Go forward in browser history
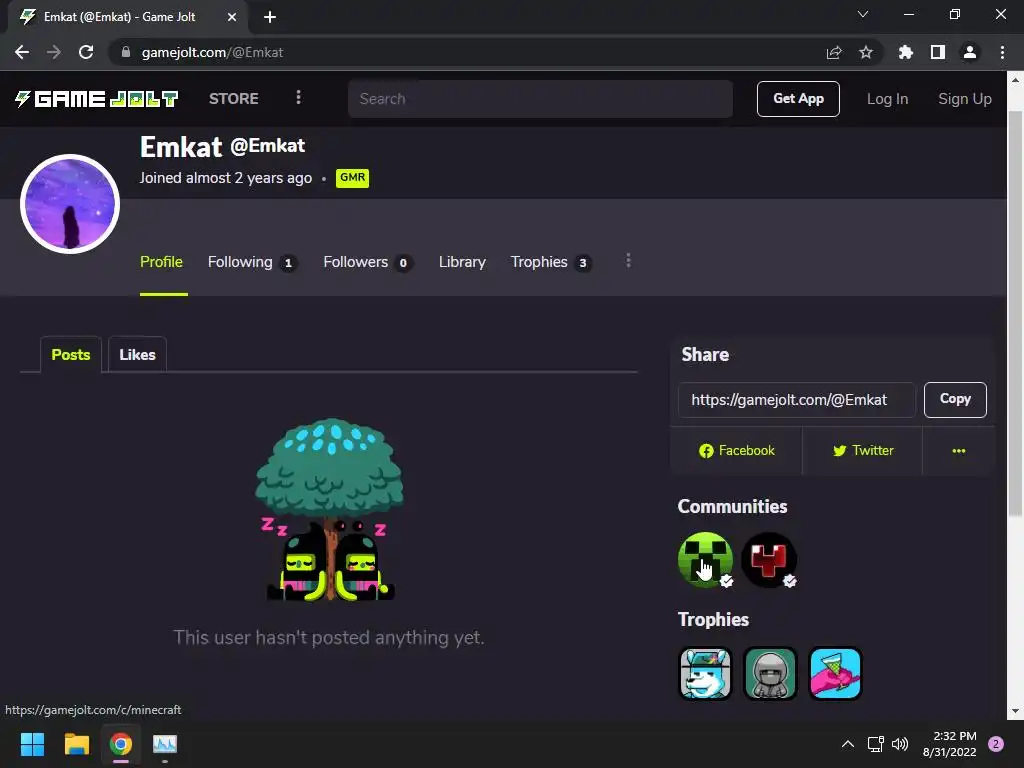This screenshot has height=768, width=1024. coord(54,52)
